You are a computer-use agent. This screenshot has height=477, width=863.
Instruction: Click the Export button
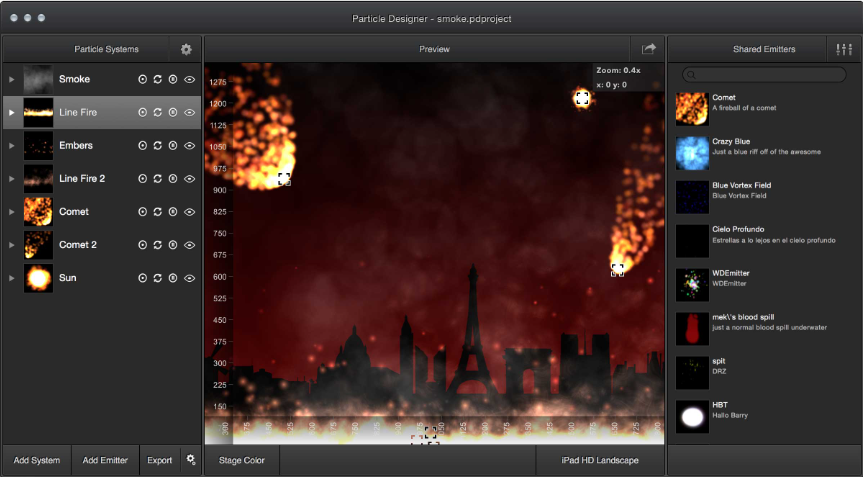click(x=160, y=460)
